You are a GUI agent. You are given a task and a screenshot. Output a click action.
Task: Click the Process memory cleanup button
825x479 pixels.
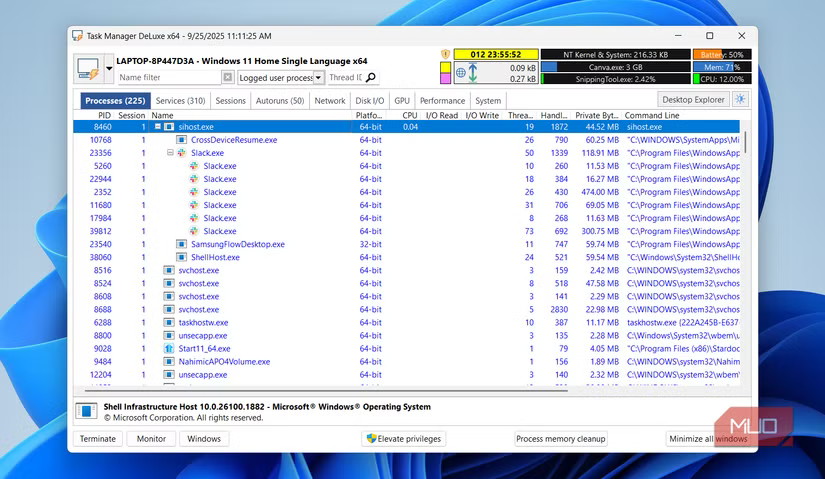pyautogui.click(x=560, y=439)
